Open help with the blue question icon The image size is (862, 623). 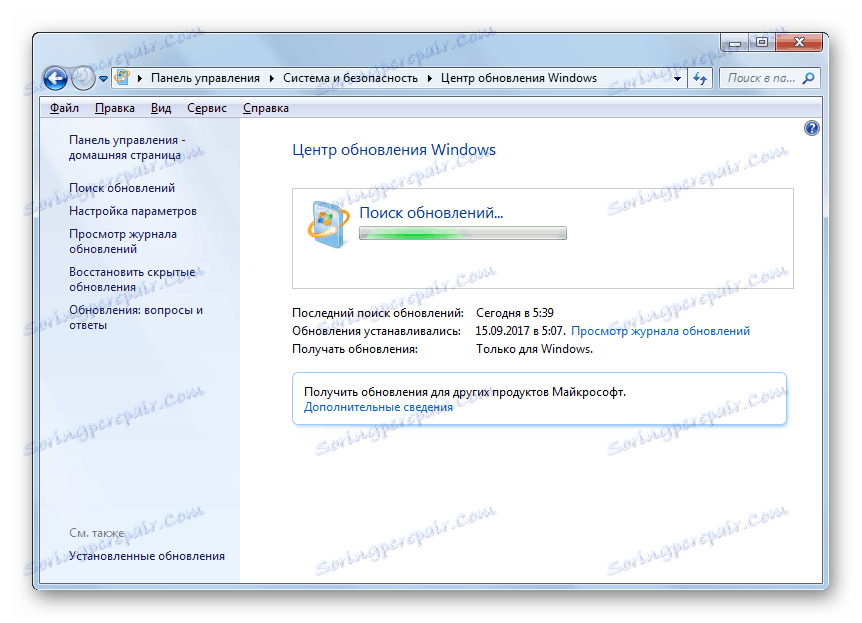(811, 128)
